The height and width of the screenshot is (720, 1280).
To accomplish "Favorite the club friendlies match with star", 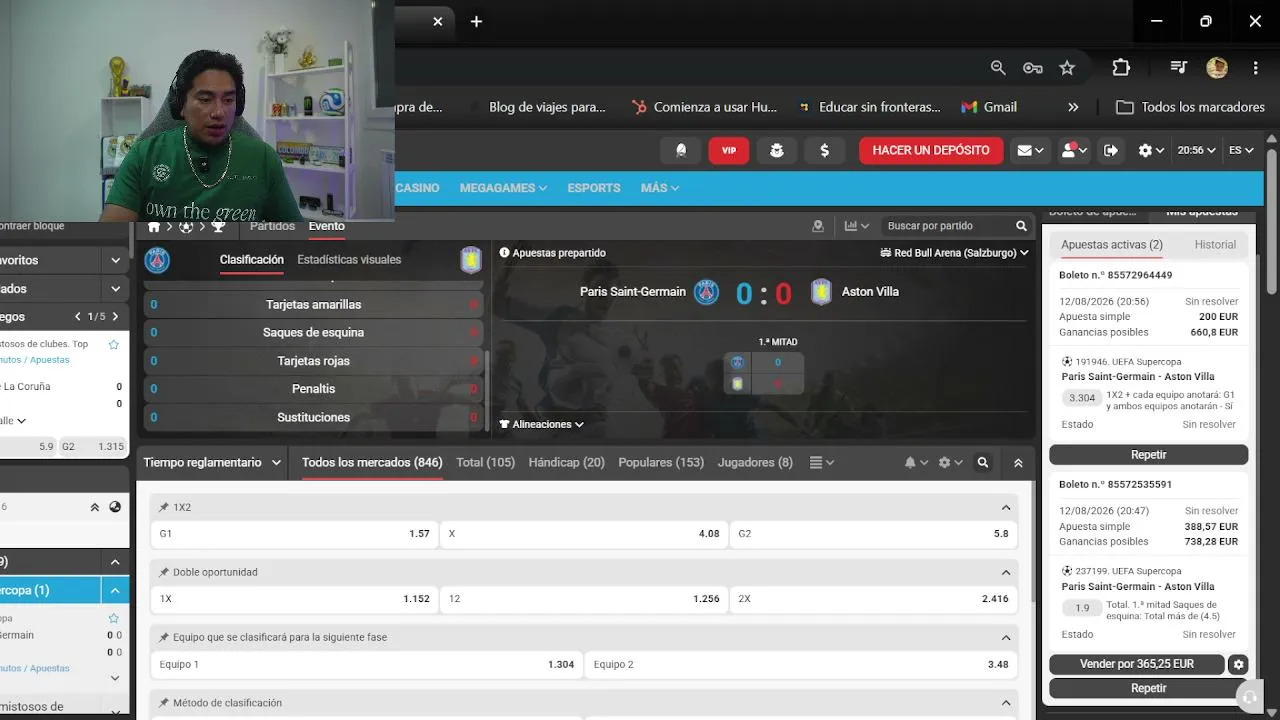I will point(113,344).
